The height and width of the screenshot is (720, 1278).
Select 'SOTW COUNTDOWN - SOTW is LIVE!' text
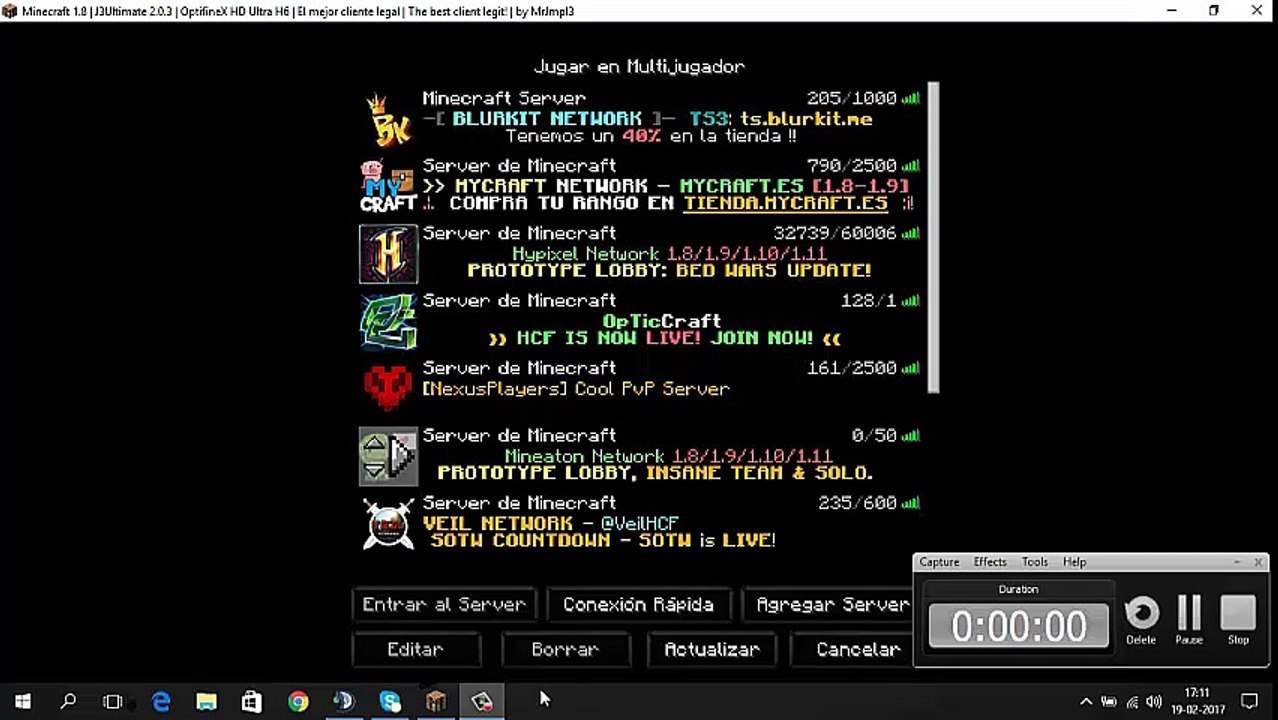point(603,540)
